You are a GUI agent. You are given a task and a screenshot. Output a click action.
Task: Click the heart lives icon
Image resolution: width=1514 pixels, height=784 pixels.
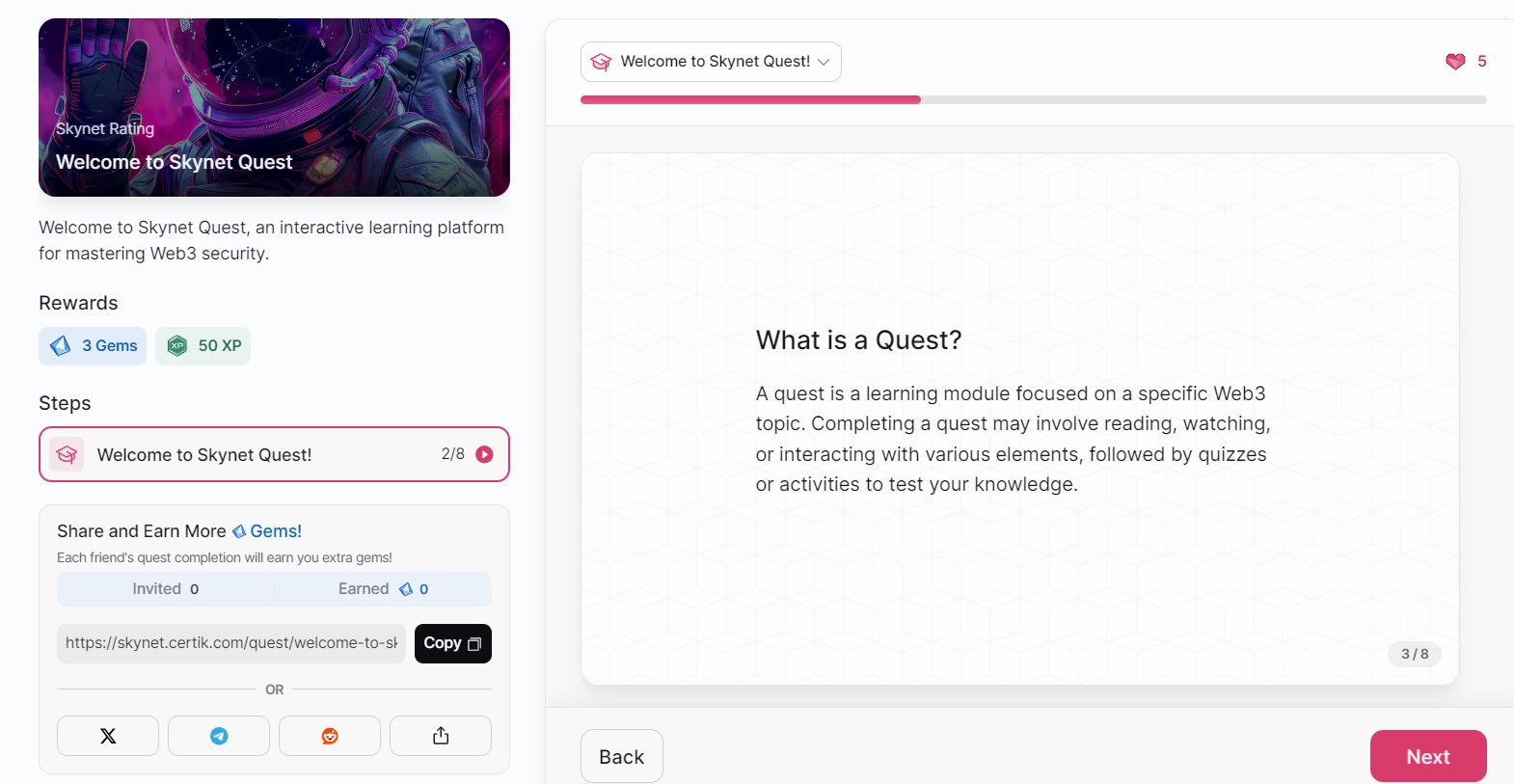pyautogui.click(x=1455, y=62)
